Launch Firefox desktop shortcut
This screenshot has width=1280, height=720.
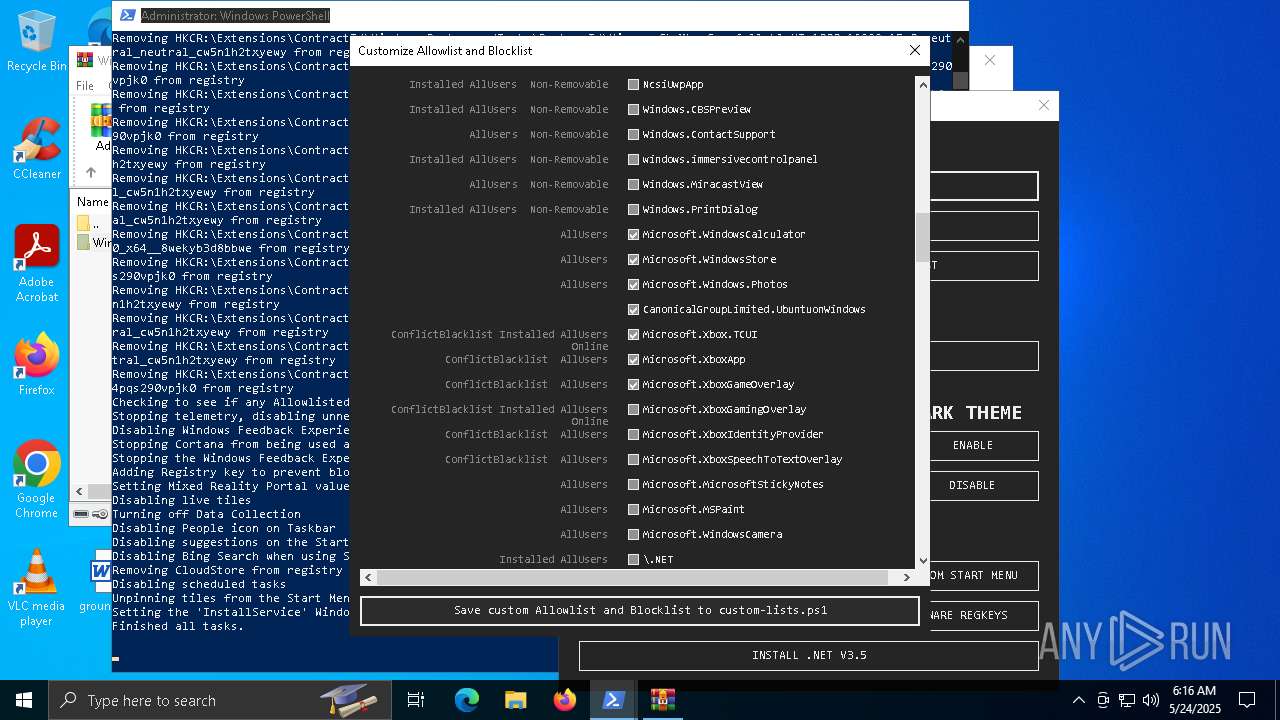tap(36, 364)
